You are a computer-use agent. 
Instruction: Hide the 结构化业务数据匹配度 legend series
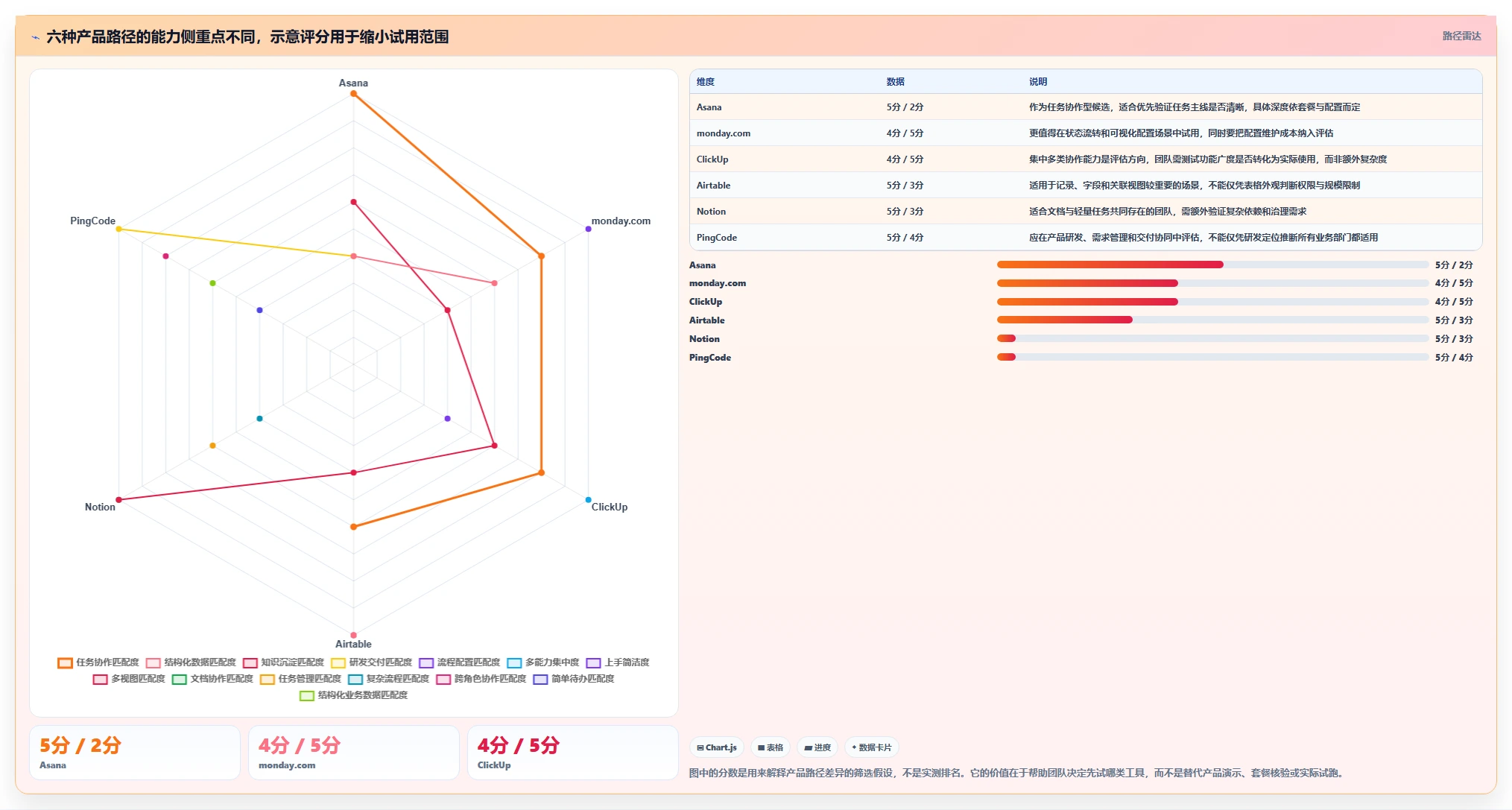click(353, 695)
